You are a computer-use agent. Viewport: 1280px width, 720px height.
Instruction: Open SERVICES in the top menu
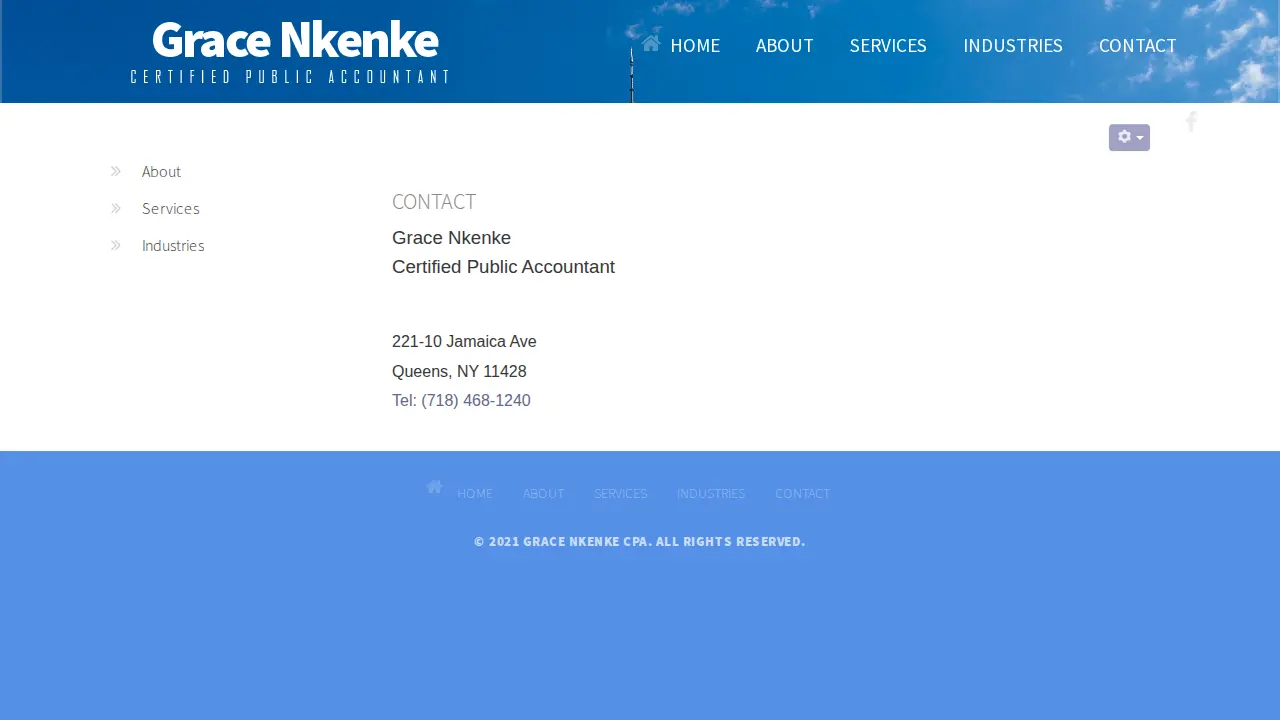pyautogui.click(x=888, y=46)
